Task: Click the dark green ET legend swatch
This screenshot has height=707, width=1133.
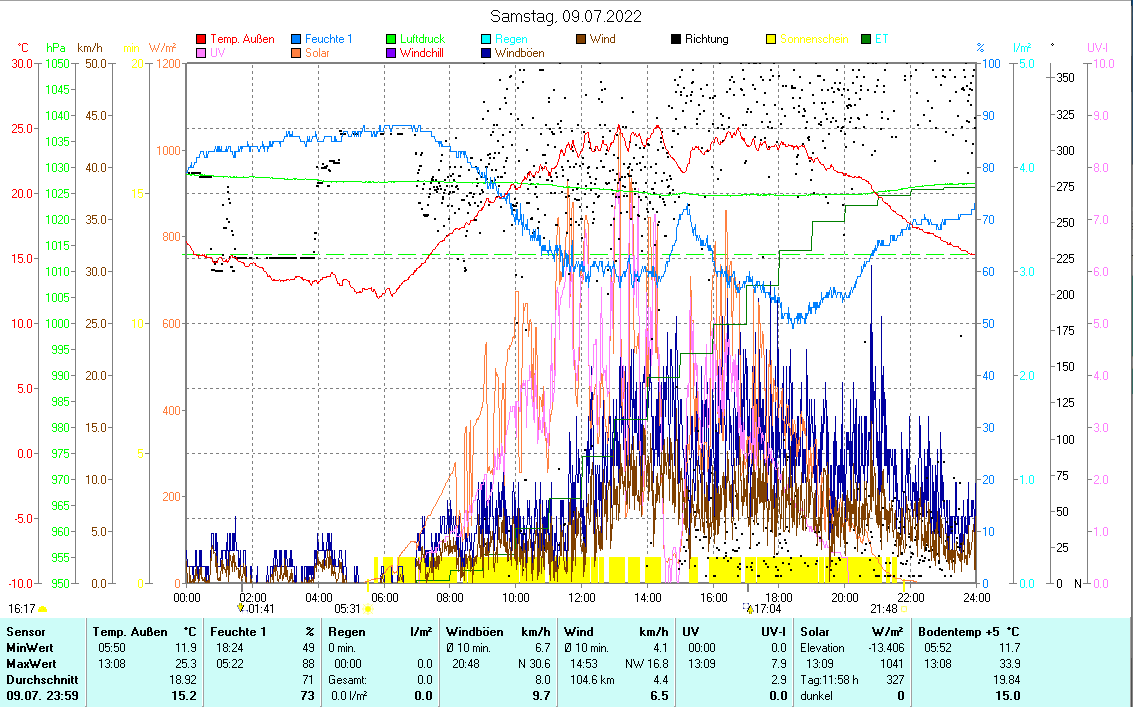Action: tap(866, 40)
